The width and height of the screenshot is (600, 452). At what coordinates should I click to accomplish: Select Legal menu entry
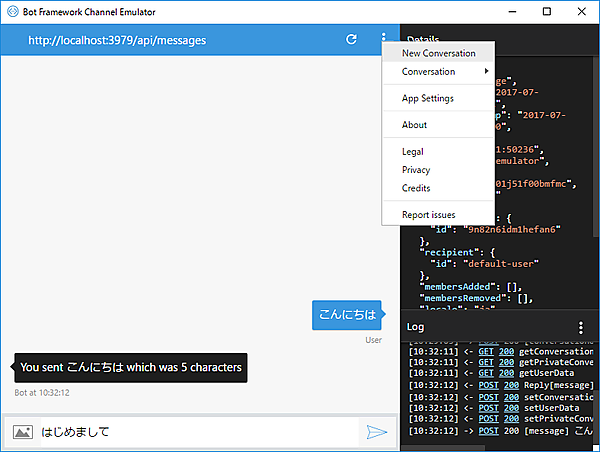pos(439,152)
